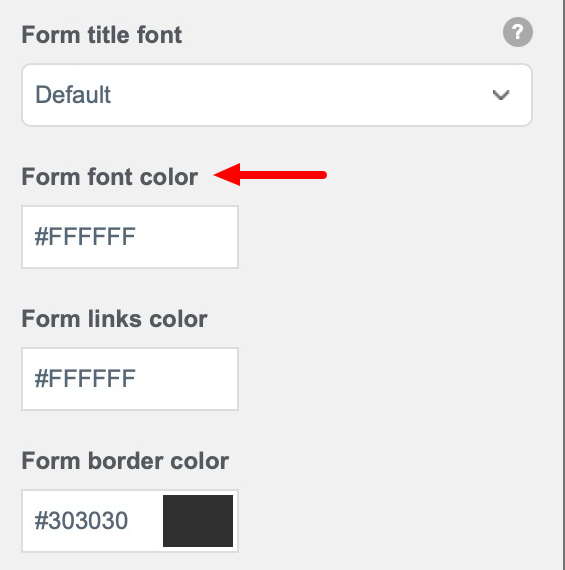This screenshot has height=570, width=565.
Task: Click the Form font color label
Action: 110,177
